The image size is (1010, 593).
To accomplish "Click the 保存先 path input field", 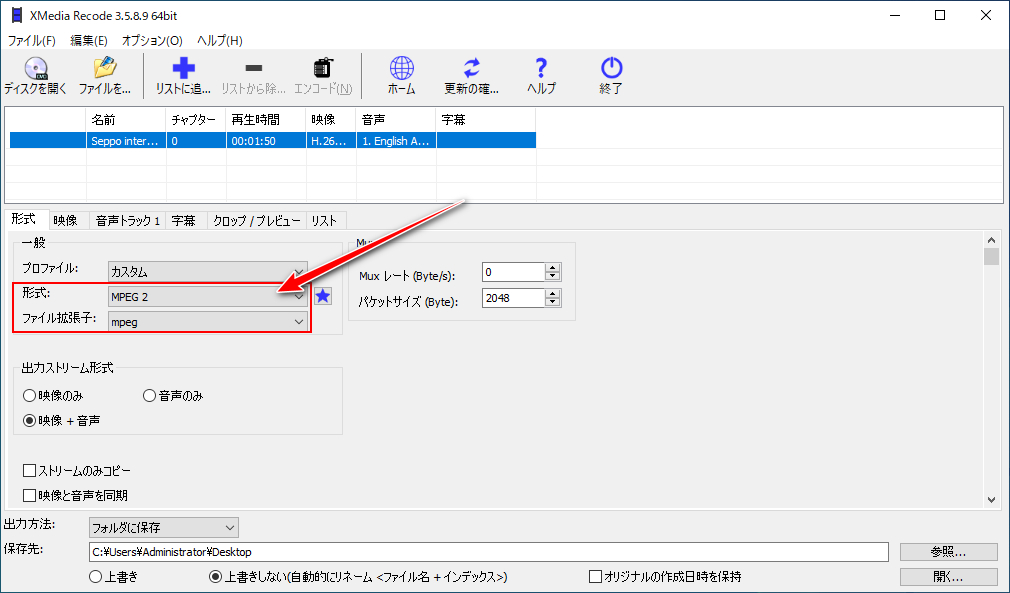I will [488, 552].
